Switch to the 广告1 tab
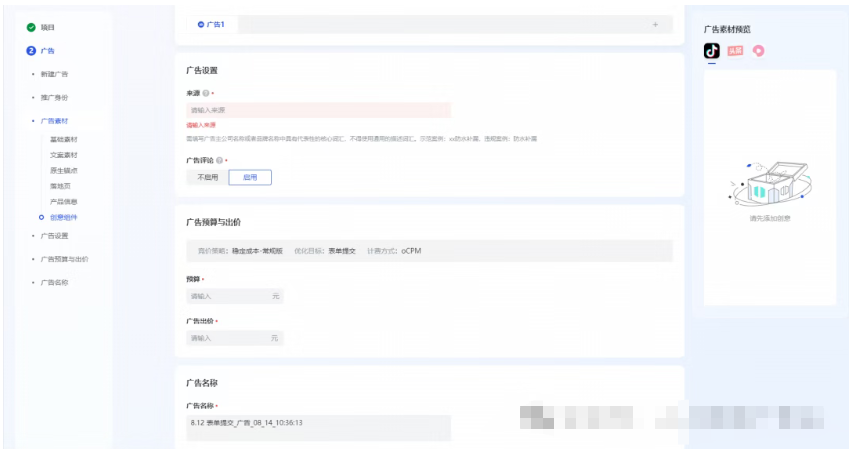 pos(211,24)
